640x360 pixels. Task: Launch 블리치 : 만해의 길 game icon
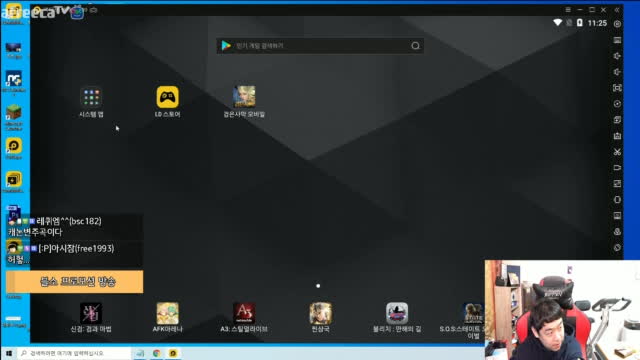[397, 313]
